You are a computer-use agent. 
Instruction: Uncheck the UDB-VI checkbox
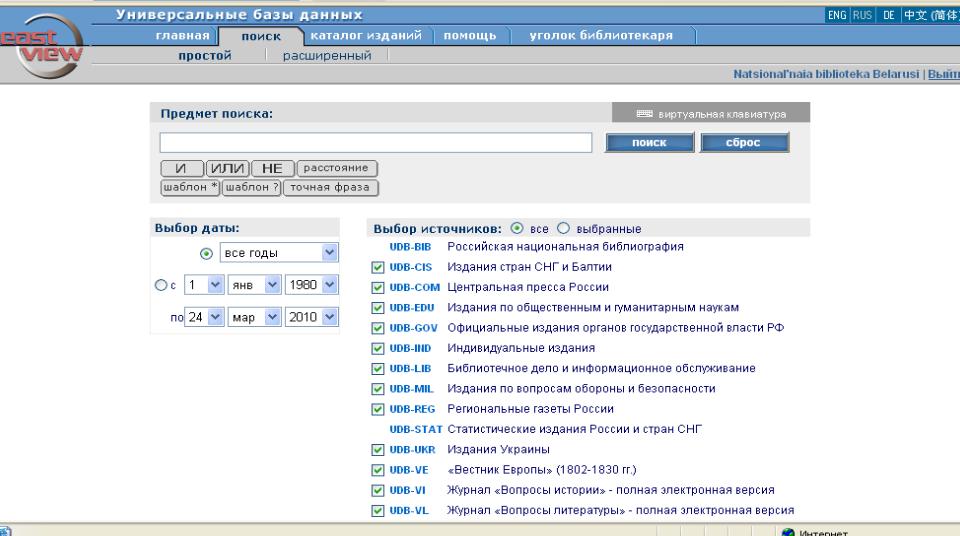(378, 490)
